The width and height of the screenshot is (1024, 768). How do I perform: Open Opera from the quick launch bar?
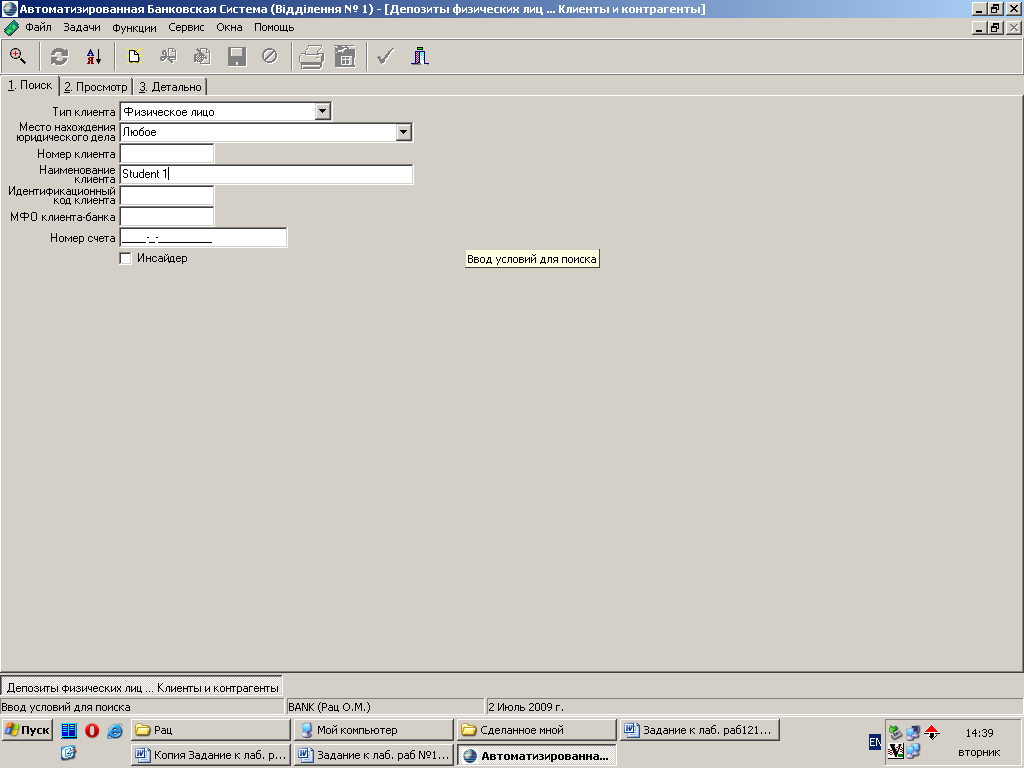tap(92, 730)
